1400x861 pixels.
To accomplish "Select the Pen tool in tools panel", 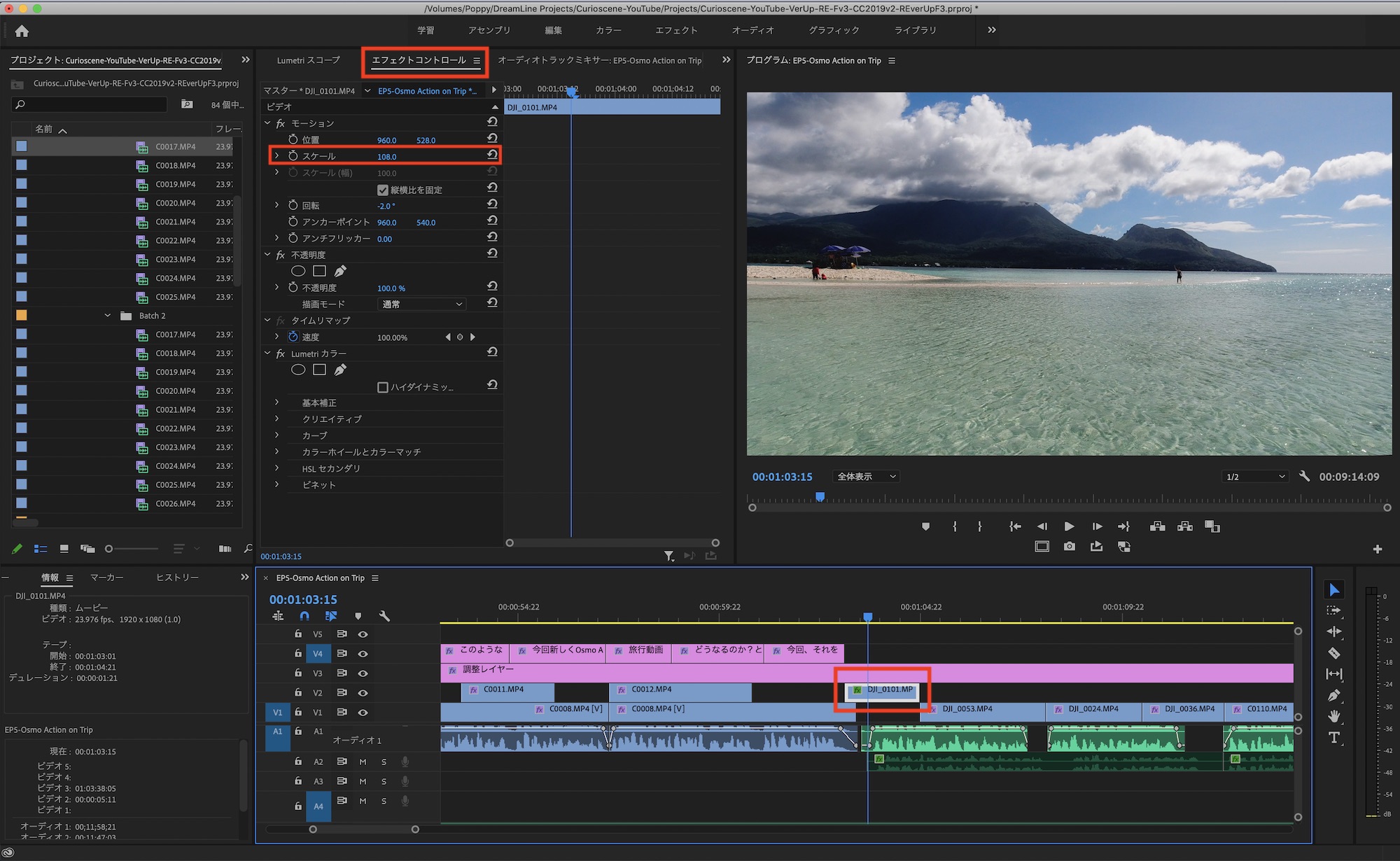I will point(1334,695).
